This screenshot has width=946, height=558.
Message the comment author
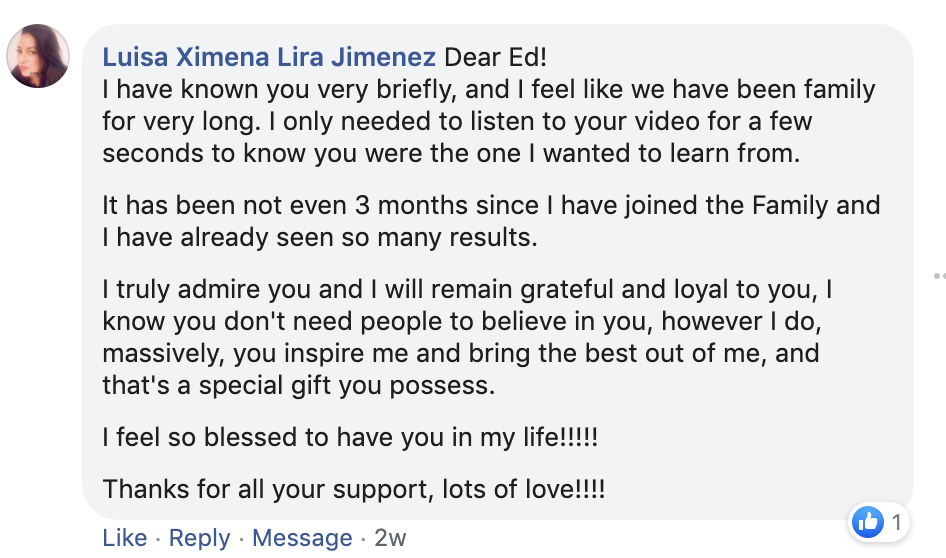[x=302, y=538]
